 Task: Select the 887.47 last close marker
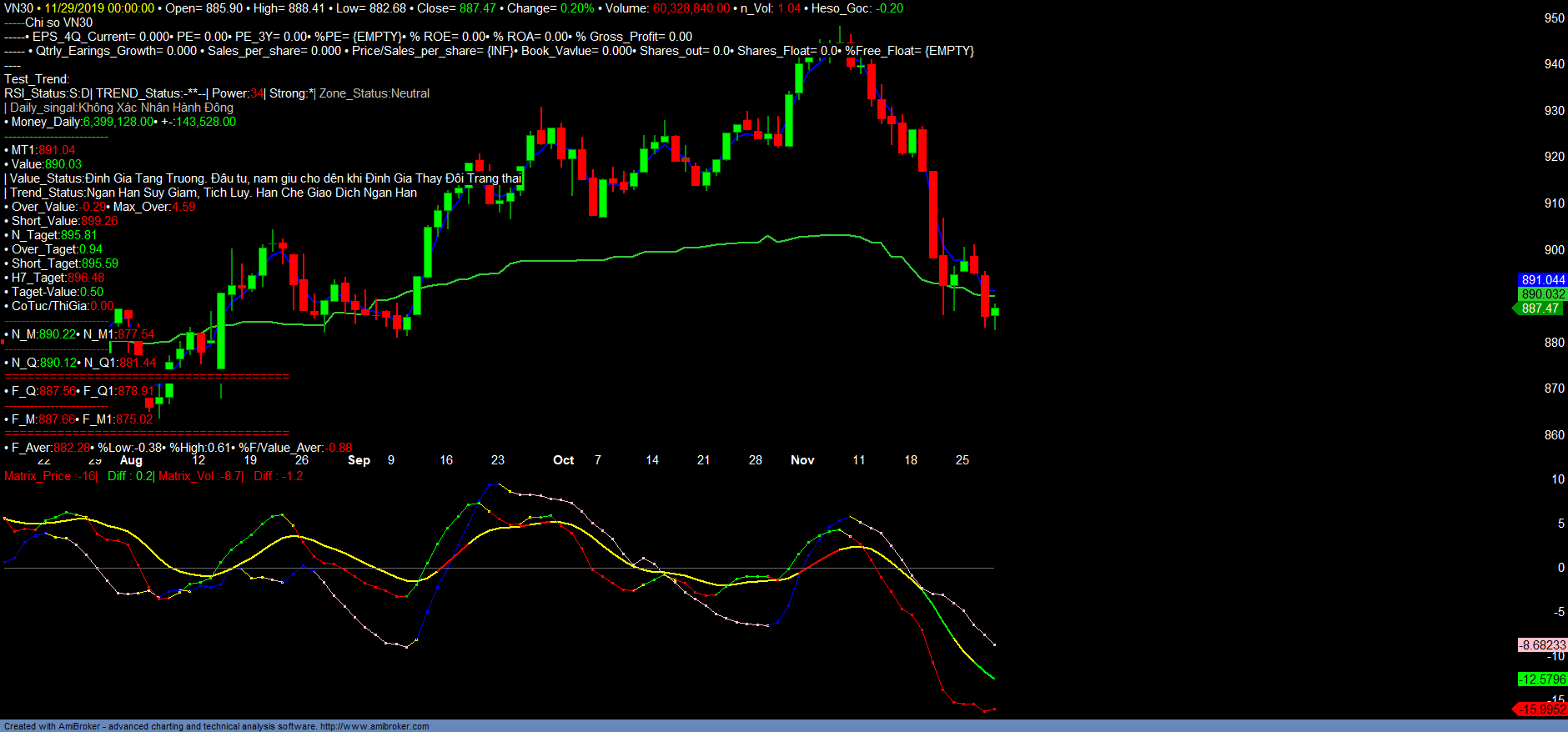coord(1540,308)
